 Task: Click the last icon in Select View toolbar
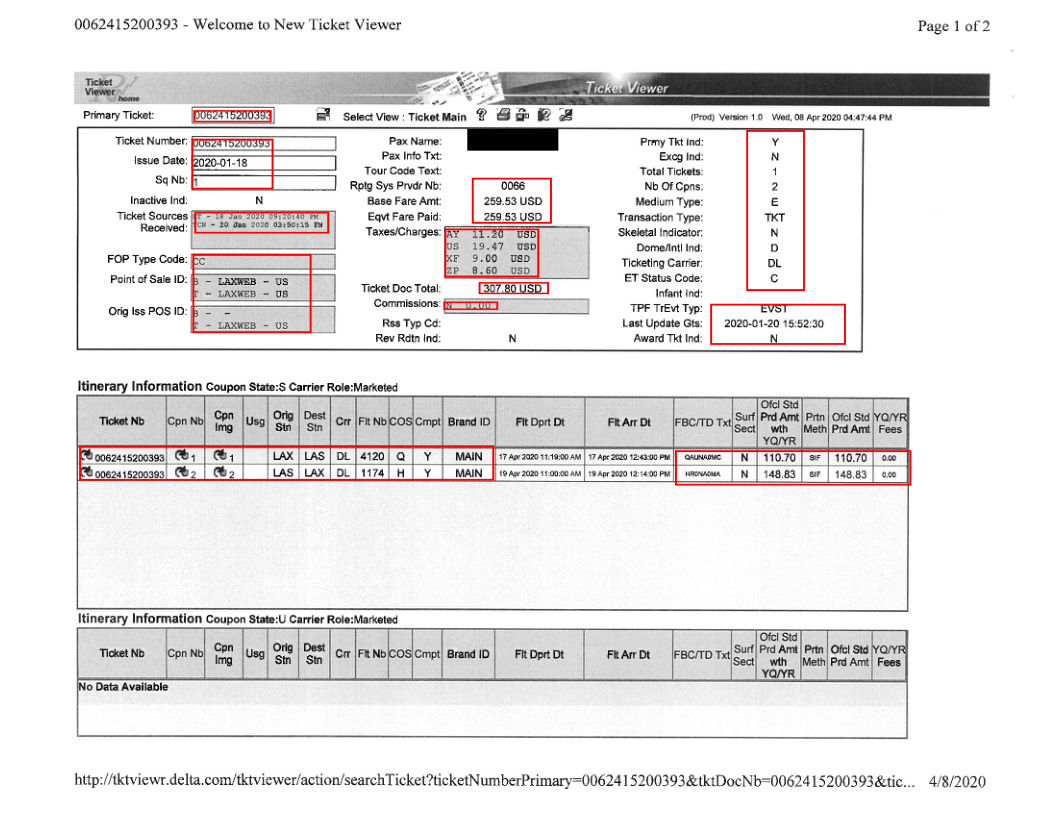[x=566, y=116]
